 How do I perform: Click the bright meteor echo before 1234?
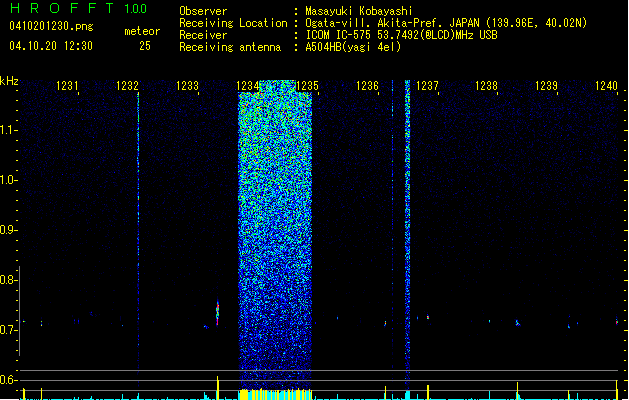217,313
